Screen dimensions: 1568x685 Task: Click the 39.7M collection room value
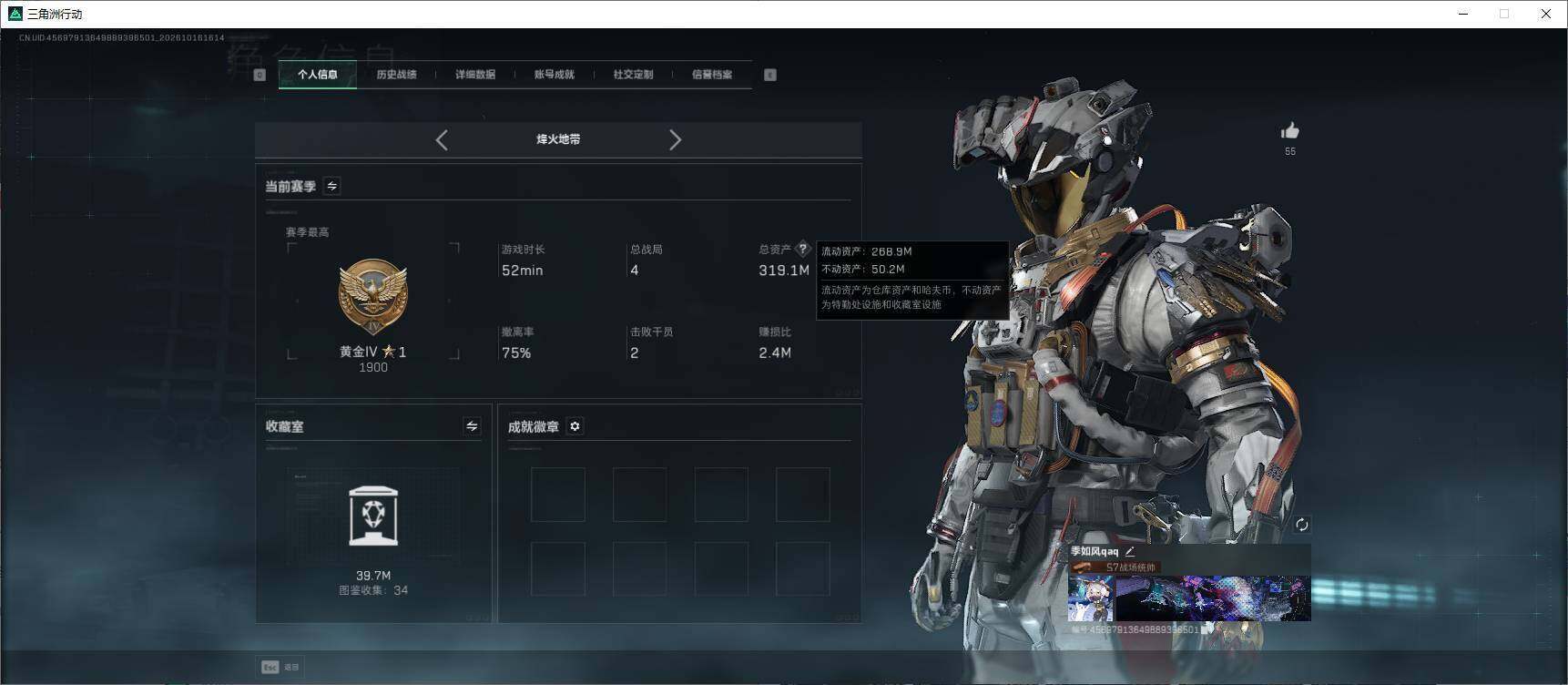[x=373, y=576]
